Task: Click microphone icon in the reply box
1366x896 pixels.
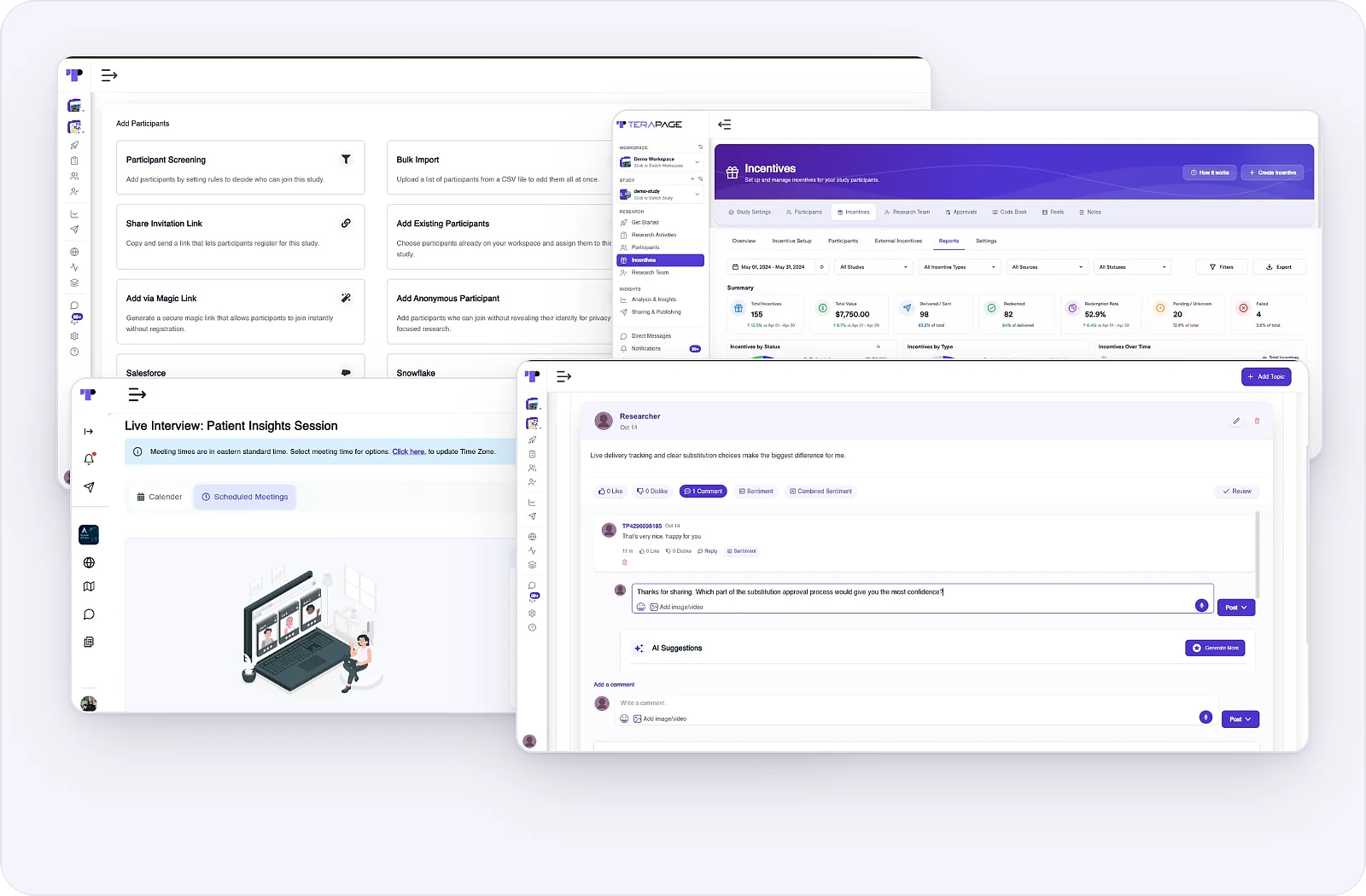Action: pos(1201,605)
